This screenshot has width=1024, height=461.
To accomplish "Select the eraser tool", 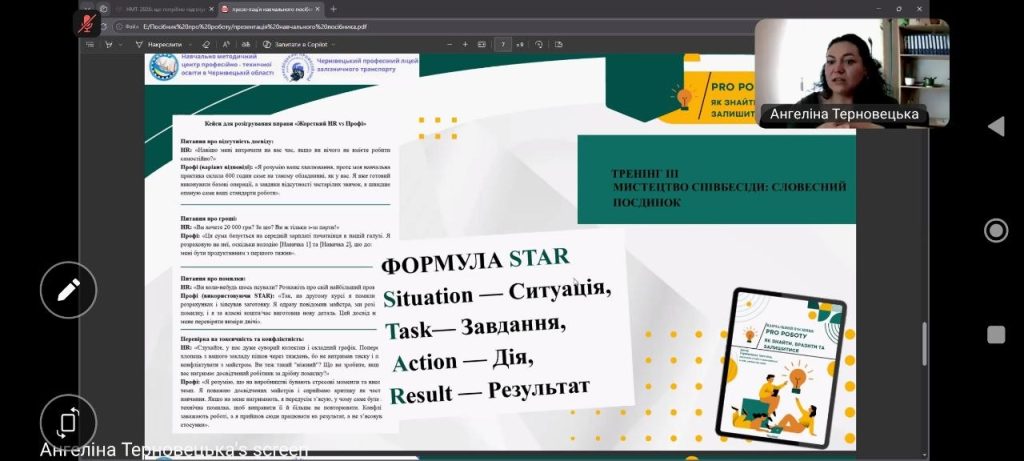I will point(206,45).
